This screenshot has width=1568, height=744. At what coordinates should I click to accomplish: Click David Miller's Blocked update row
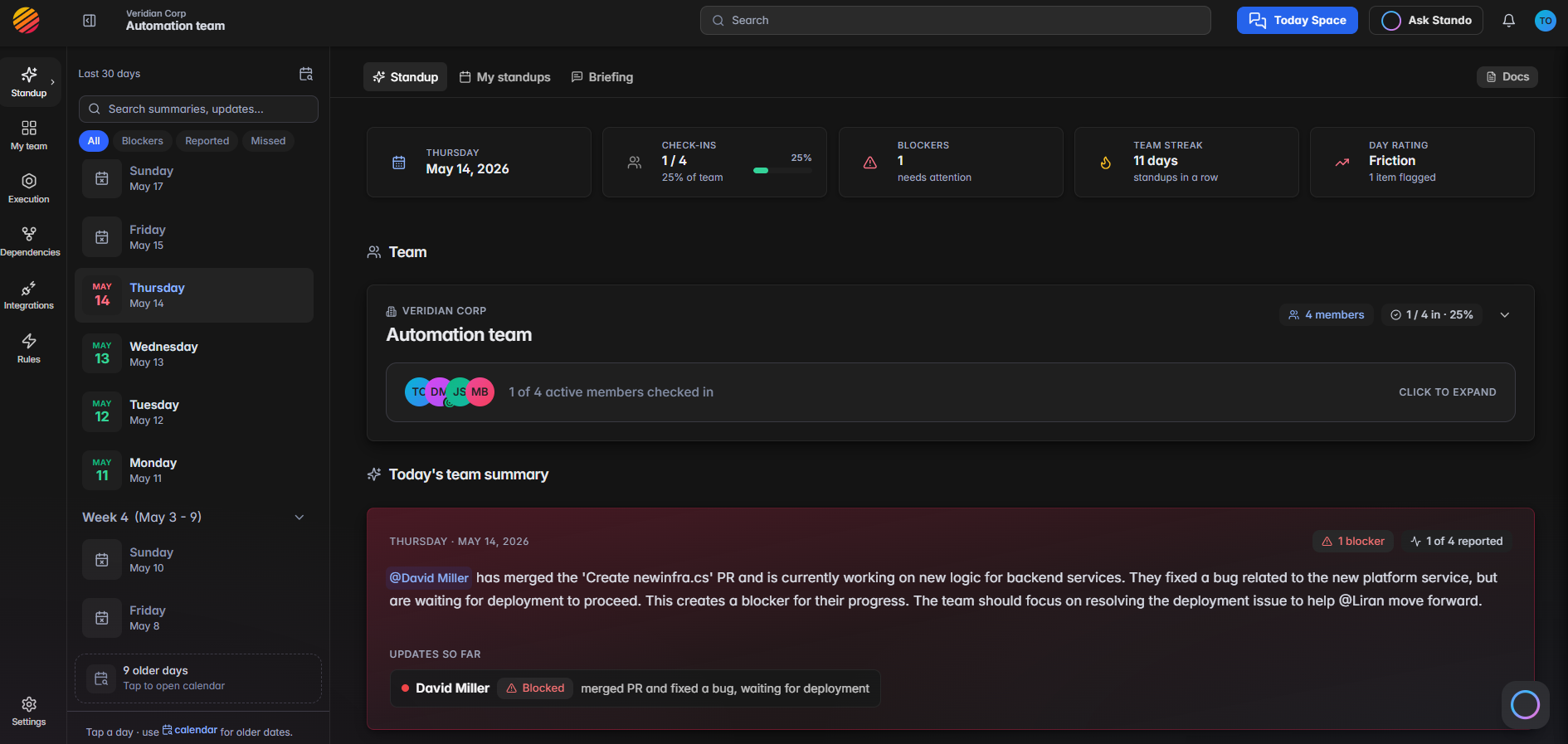coord(635,688)
